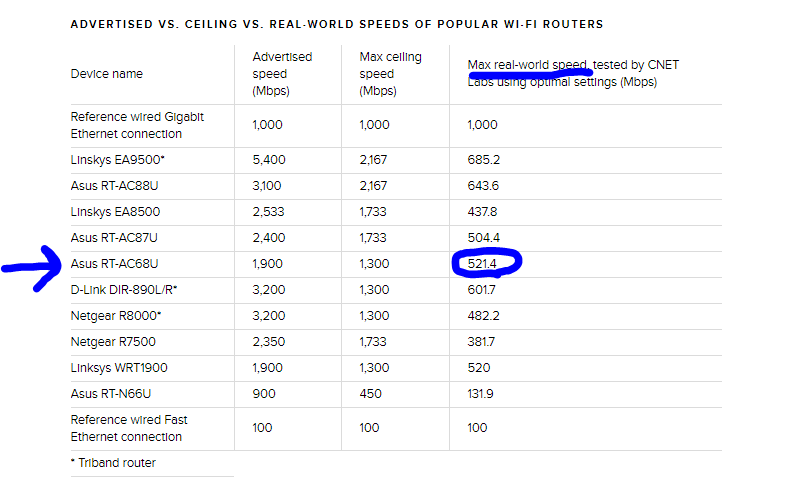Image resolution: width=795 pixels, height=480 pixels.
Task: Click the 685.2 real-world speed value
Action: (x=484, y=160)
